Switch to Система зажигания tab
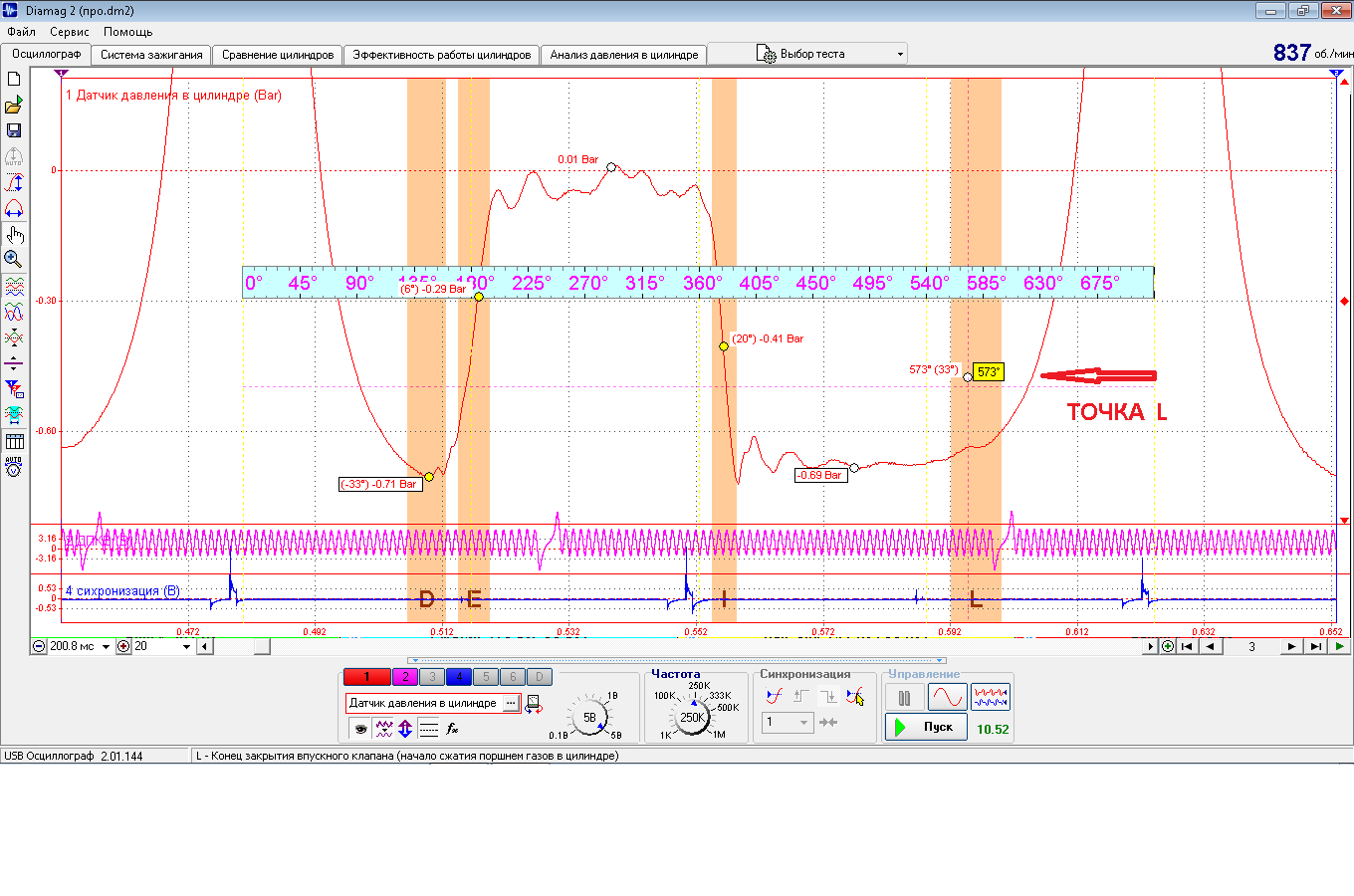This screenshot has width=1354, height=896. pyautogui.click(x=151, y=55)
